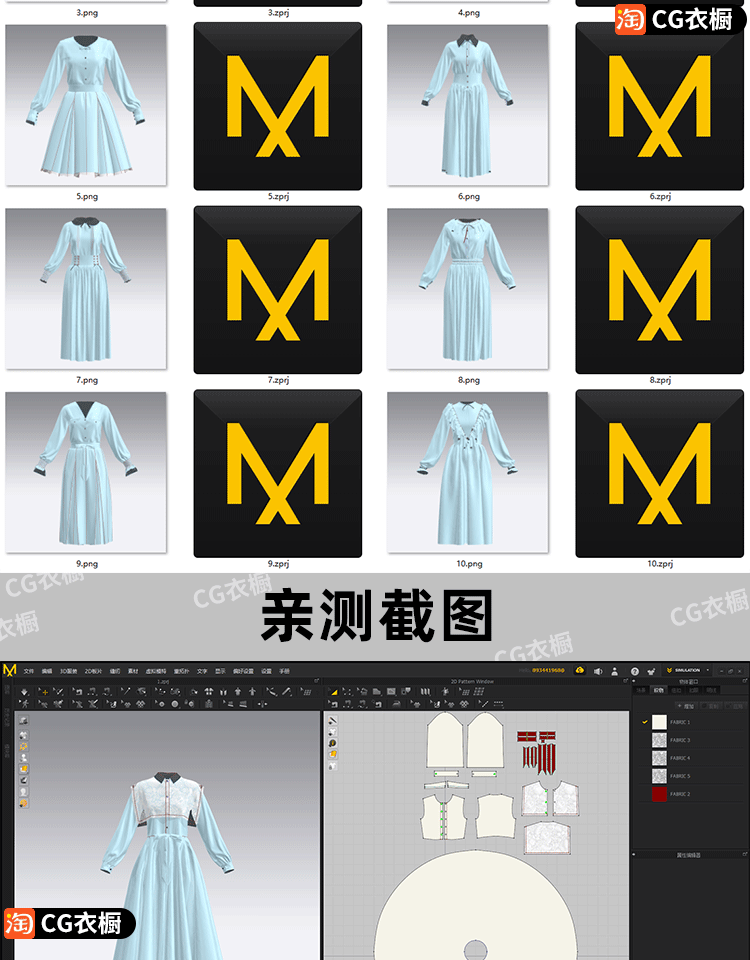Open the 9.png dress thumbnail

tap(86, 473)
